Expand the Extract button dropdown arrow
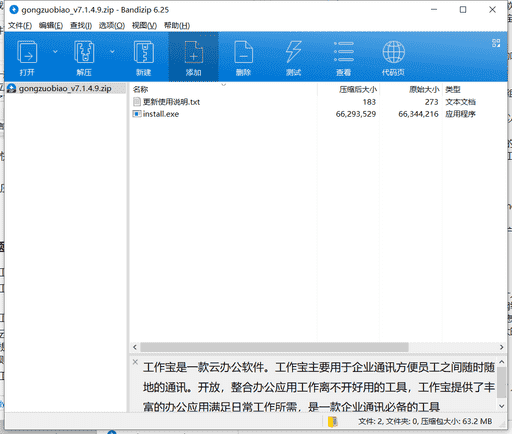This screenshot has height=434, width=512. click(112, 52)
